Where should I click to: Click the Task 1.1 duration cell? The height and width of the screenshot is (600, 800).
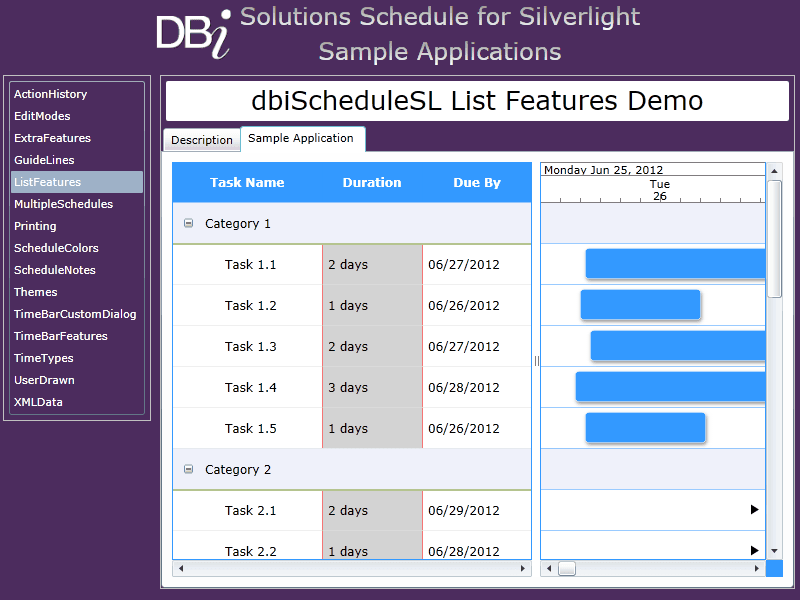click(372, 265)
